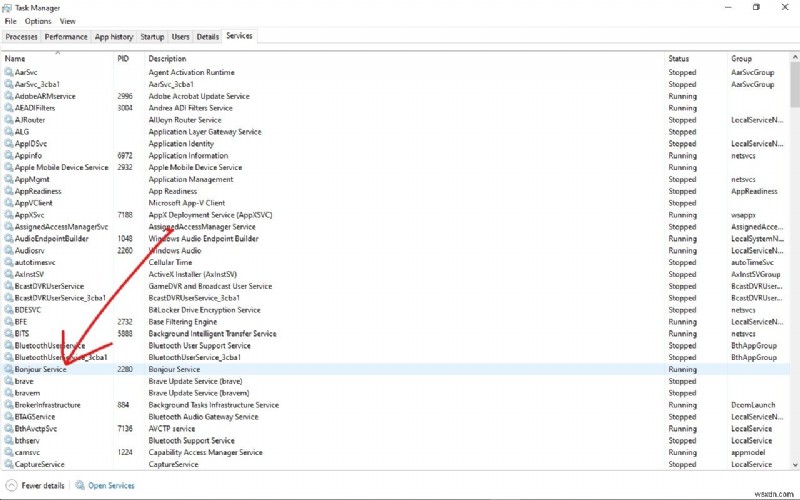The image size is (800, 500).
Task: Click the Adobe Acrobat Update Service description
Action: point(199,96)
